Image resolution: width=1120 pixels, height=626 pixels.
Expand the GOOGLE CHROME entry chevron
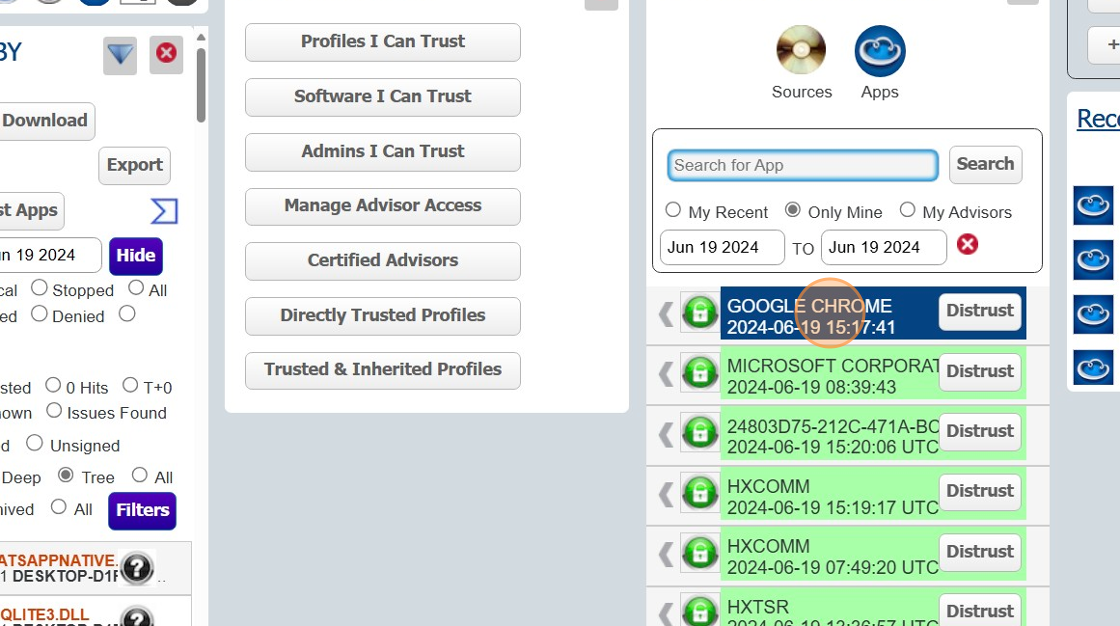point(664,313)
